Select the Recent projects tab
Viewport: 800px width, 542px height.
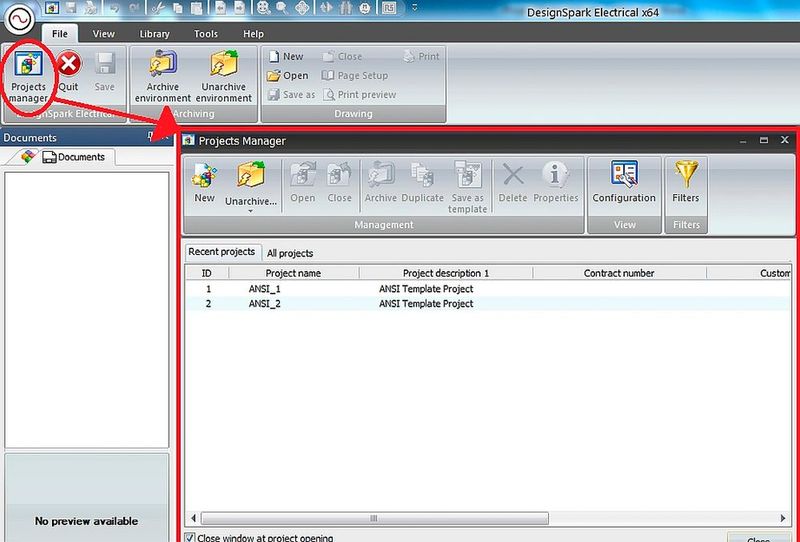(x=222, y=252)
